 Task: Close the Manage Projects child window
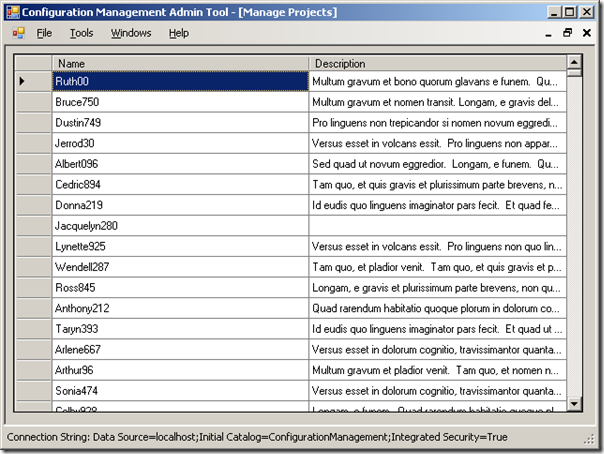(587, 33)
